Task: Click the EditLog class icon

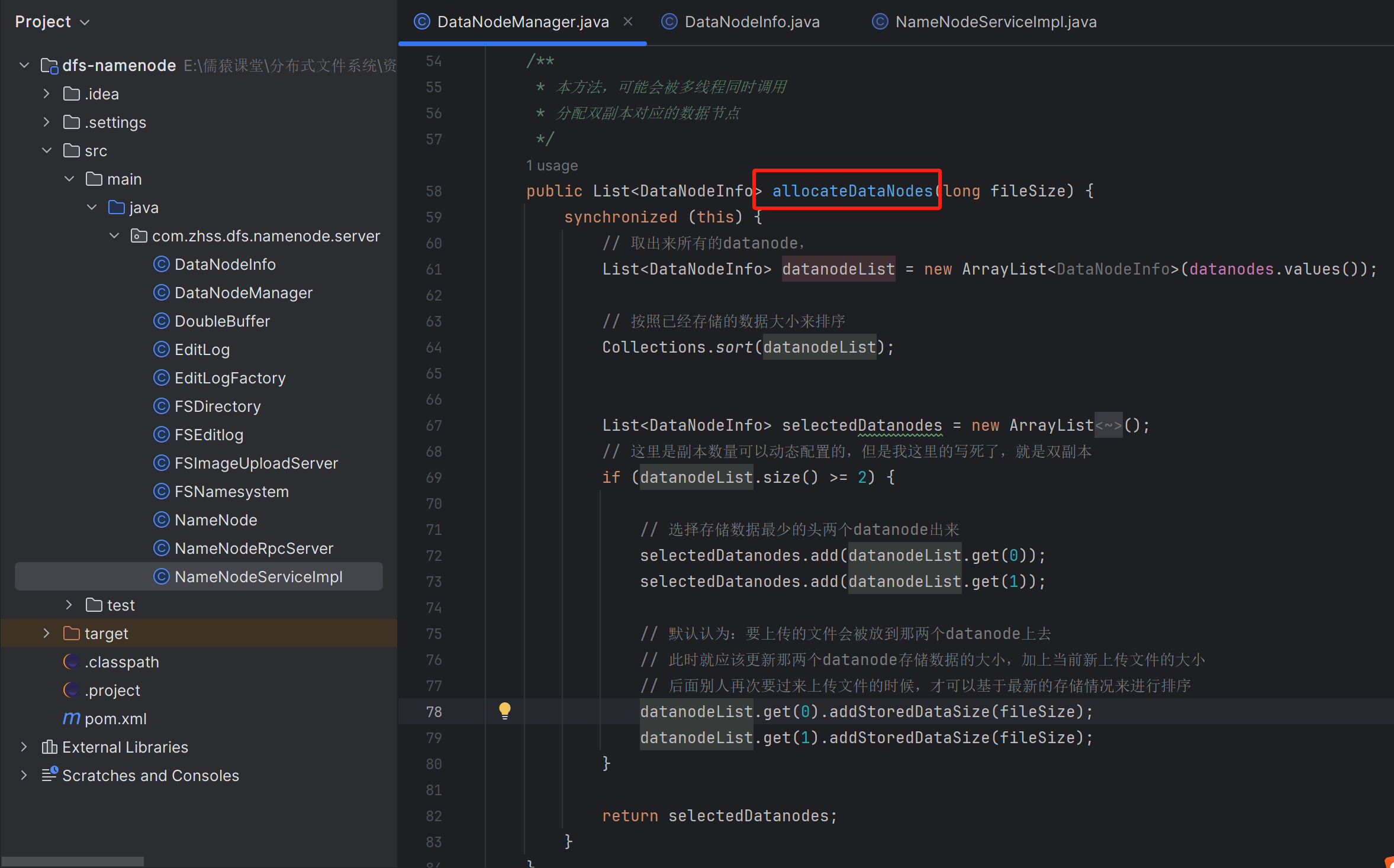Action: pyautogui.click(x=162, y=349)
